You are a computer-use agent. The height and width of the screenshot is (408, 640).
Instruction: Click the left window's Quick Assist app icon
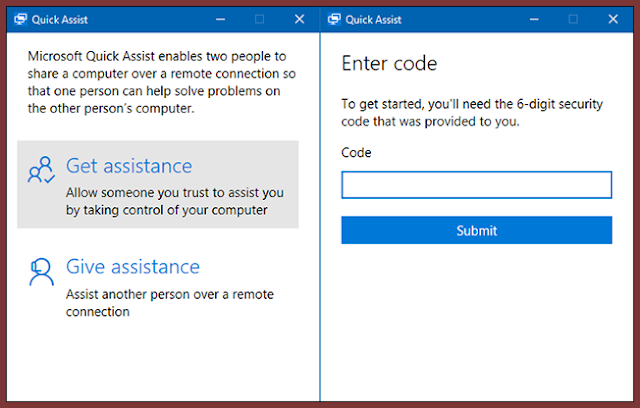(x=20, y=19)
